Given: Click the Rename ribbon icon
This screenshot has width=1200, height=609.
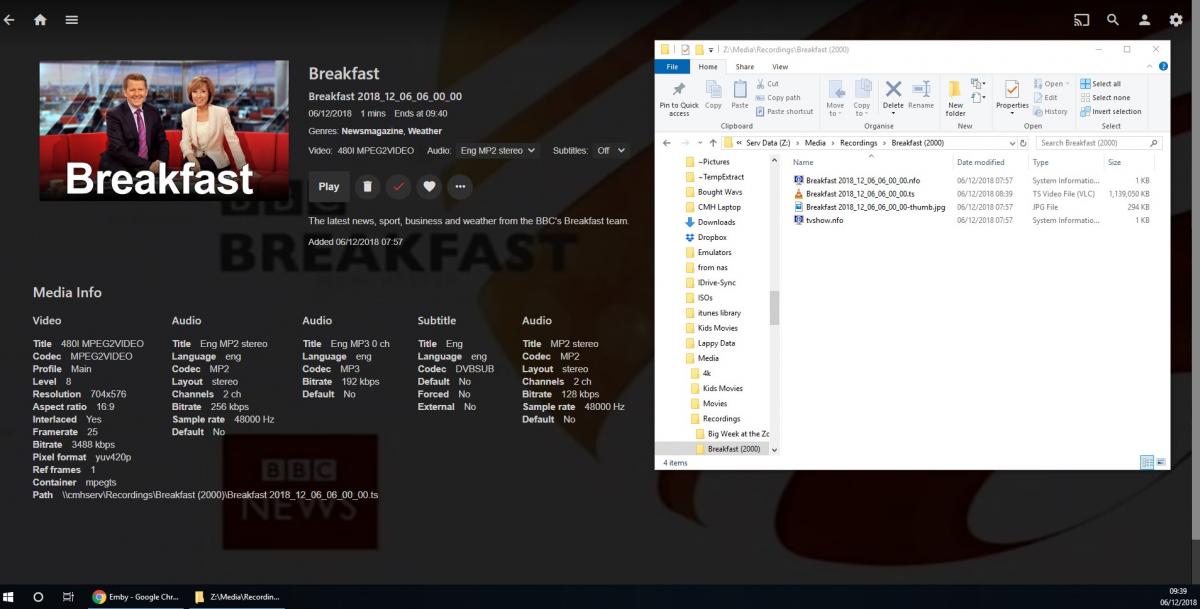Looking at the screenshot, I should 921,94.
